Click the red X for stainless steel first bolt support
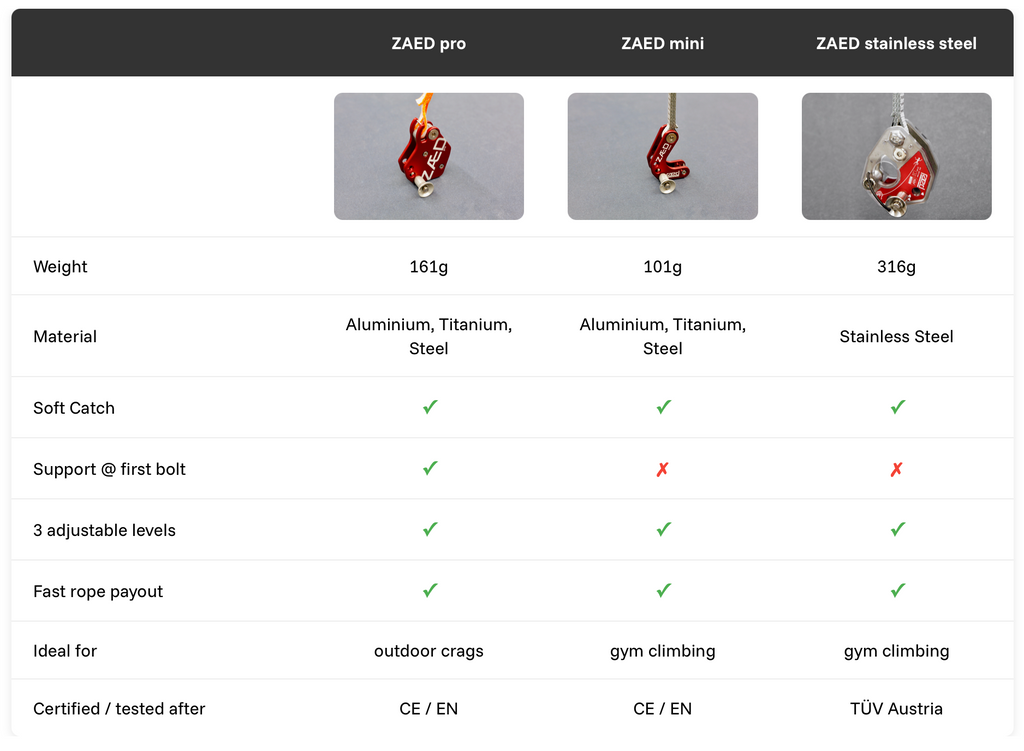Viewport: 1024px width, 751px height. [896, 469]
